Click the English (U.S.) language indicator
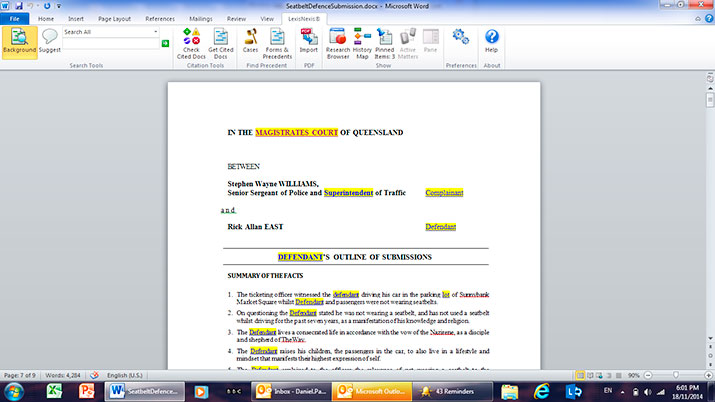The width and height of the screenshot is (715, 402). [x=124, y=375]
